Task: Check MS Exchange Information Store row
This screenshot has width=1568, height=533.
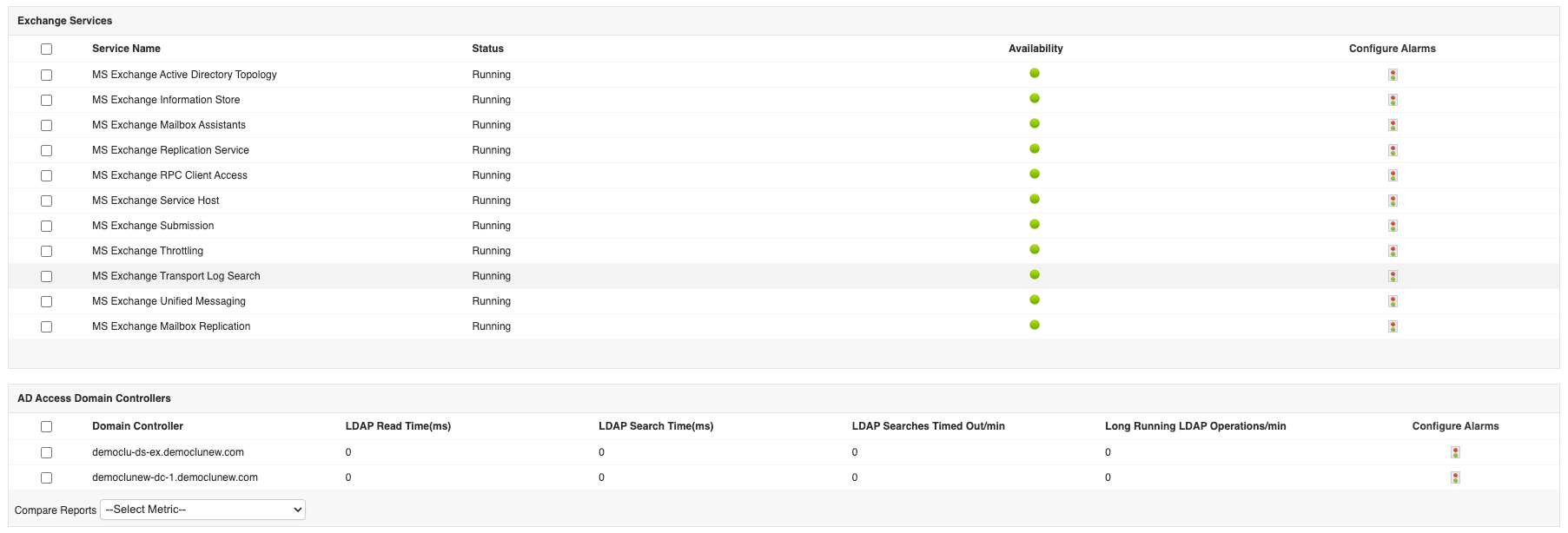Action: coord(46,101)
